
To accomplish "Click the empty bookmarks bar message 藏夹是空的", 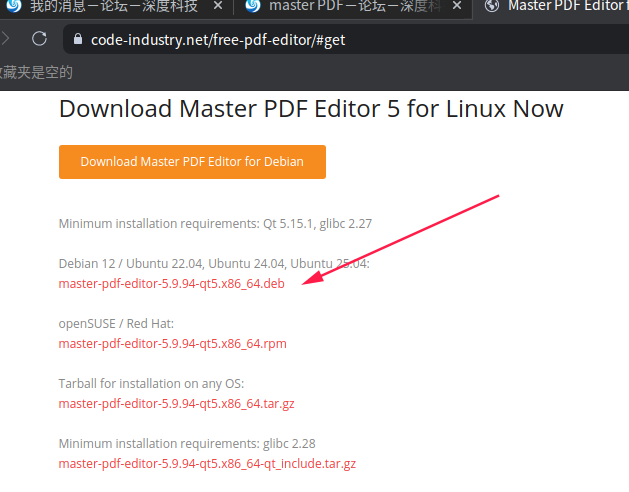I will point(36,73).
